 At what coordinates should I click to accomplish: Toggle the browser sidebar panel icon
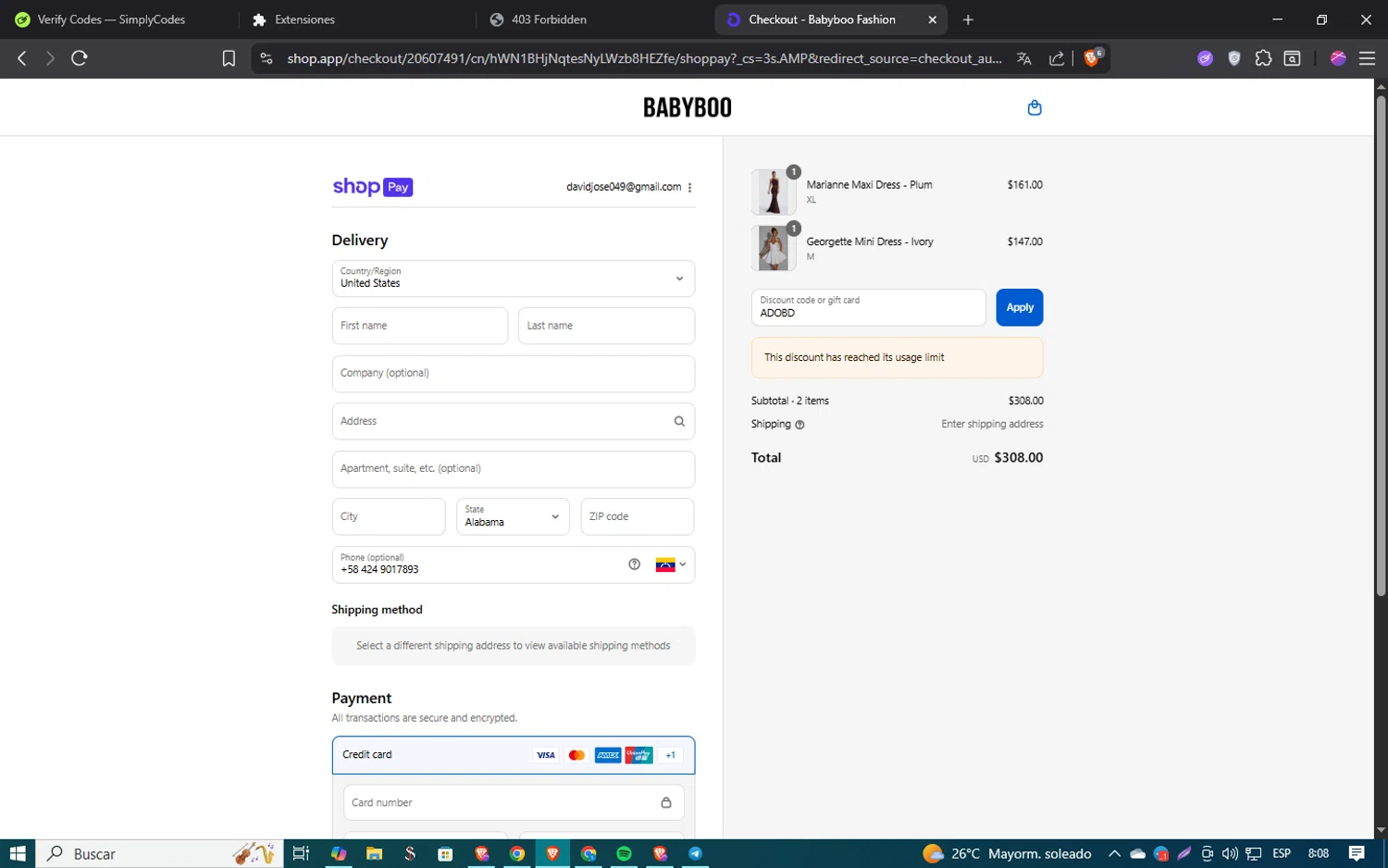tap(1293, 58)
